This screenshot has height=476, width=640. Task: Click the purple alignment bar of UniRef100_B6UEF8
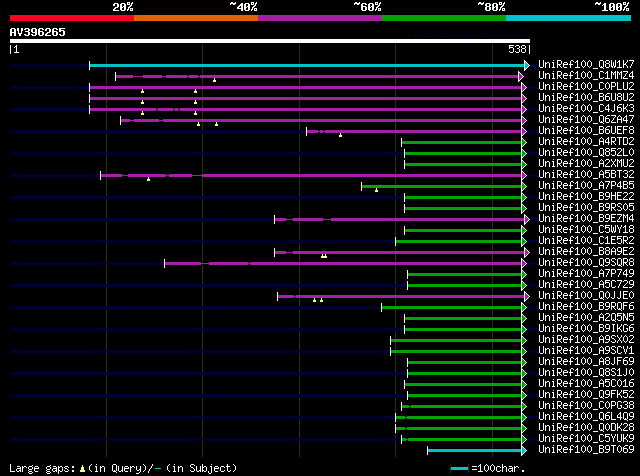click(414, 131)
